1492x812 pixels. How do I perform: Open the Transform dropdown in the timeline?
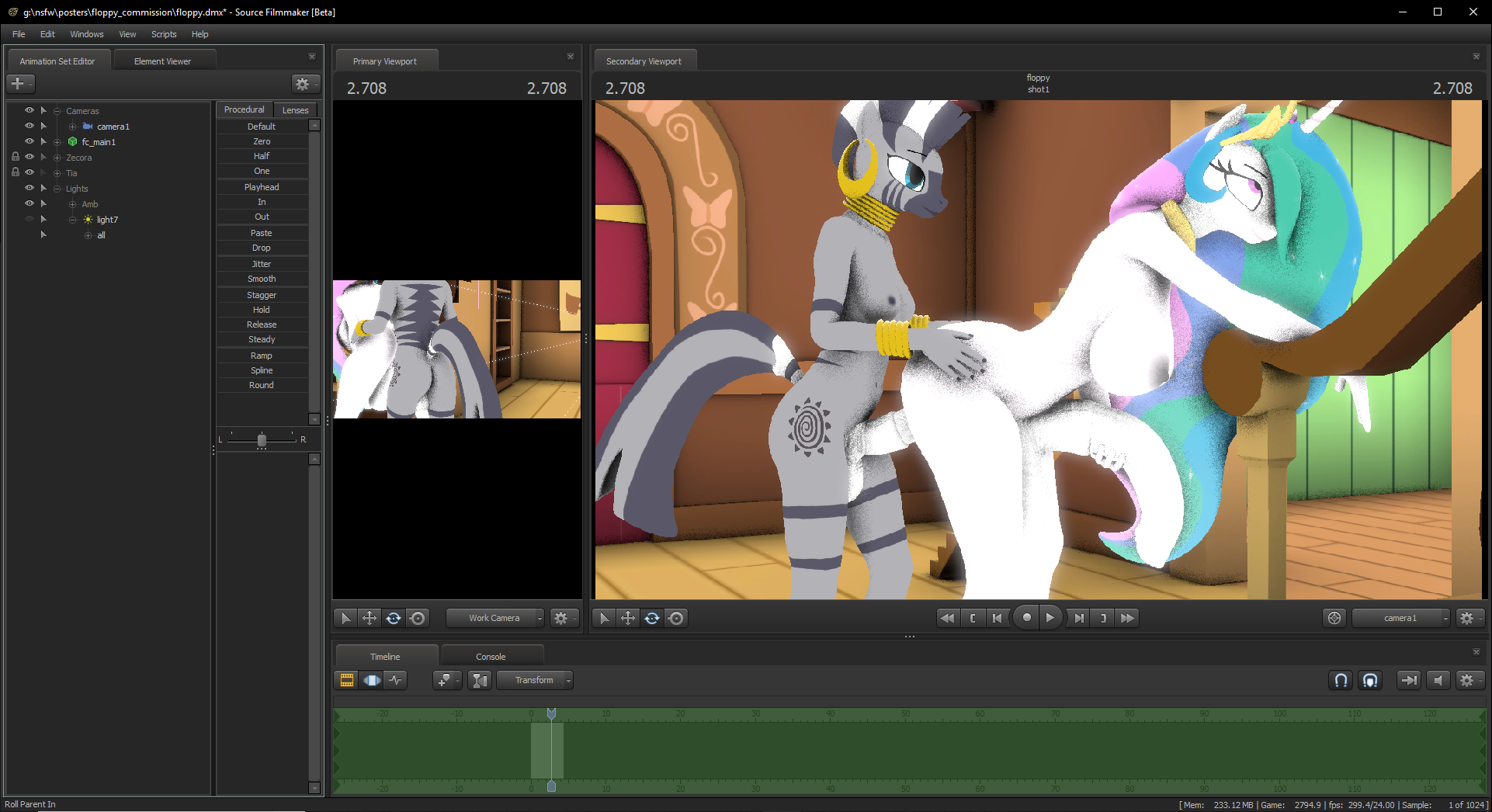pyautogui.click(x=535, y=680)
